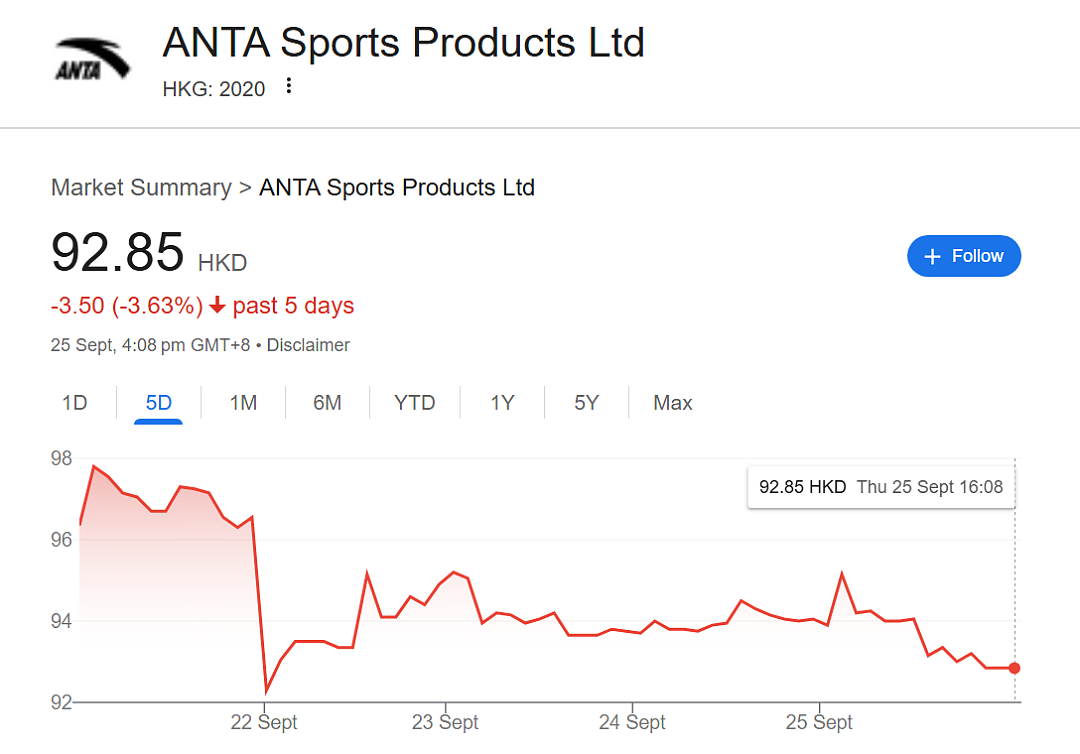Click the 22 Sept axis label

coord(264,722)
